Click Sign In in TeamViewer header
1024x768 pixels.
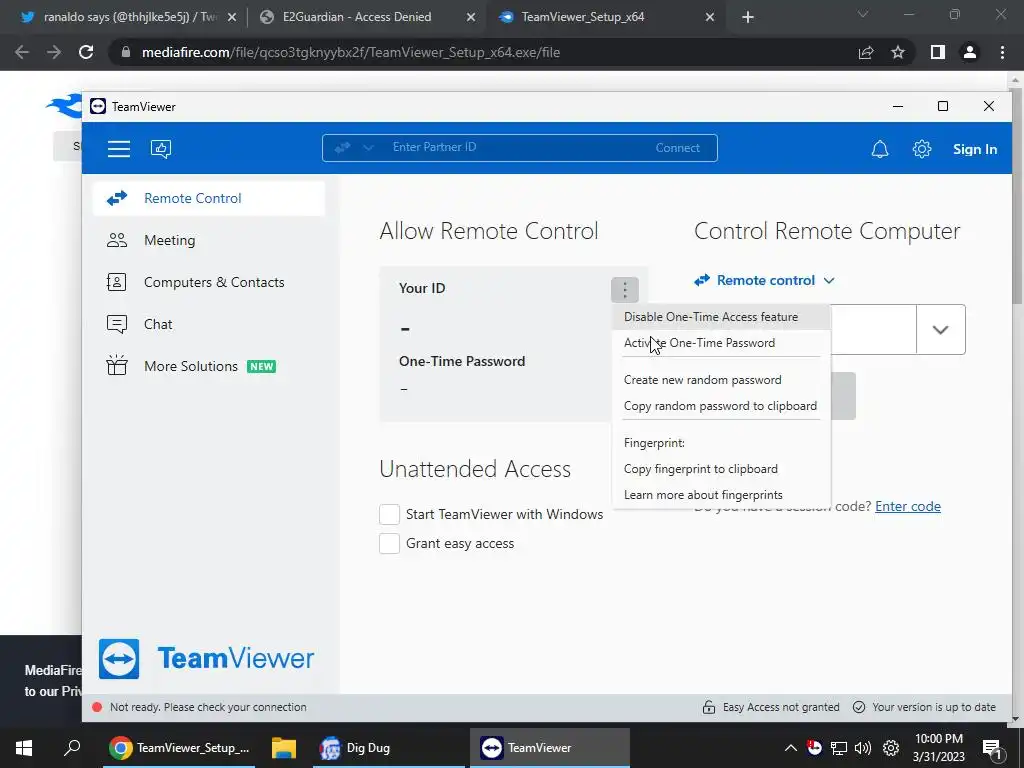tap(974, 149)
